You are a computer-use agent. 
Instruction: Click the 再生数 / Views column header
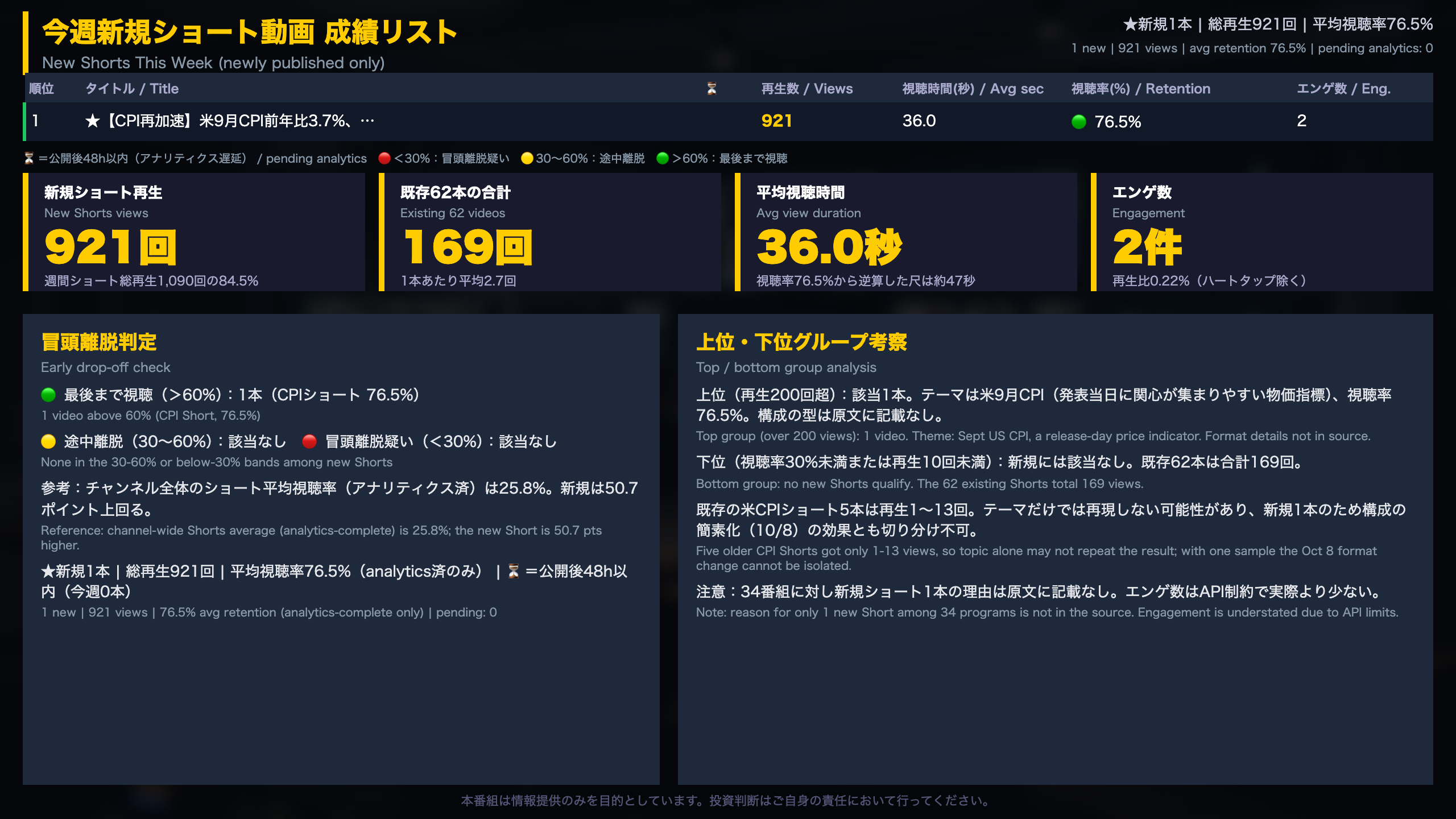tap(807, 89)
